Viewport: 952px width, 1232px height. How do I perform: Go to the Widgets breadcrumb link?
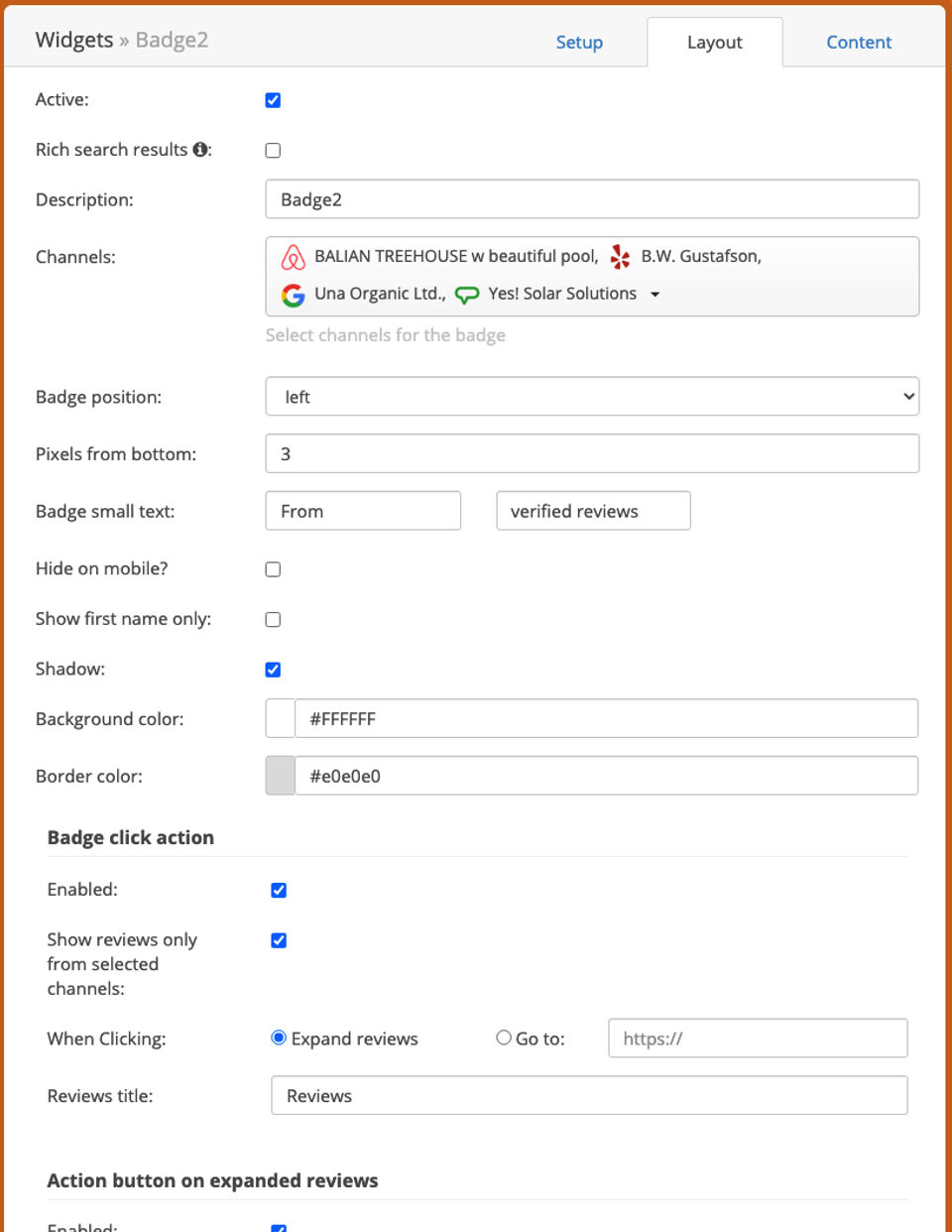click(x=74, y=40)
